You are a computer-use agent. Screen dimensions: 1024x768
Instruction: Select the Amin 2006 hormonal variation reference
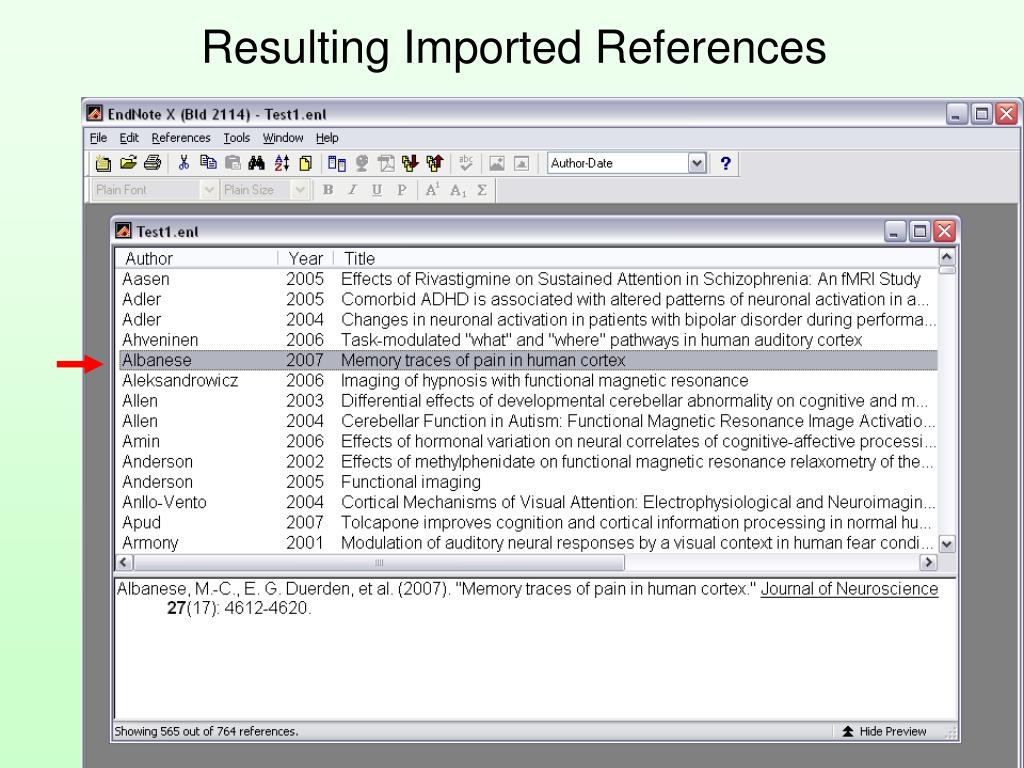pyautogui.click(x=528, y=441)
